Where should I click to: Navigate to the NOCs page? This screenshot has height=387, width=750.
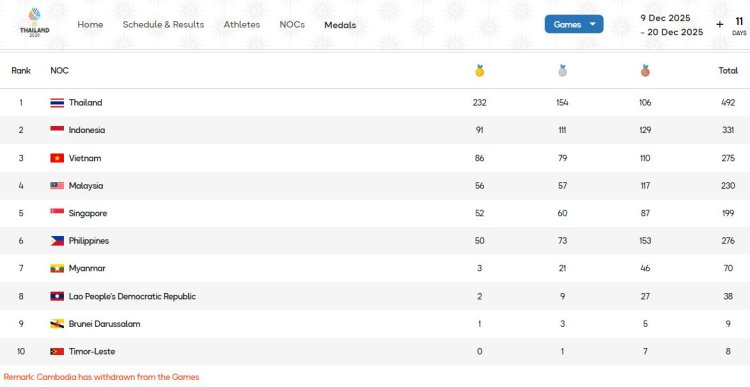click(x=292, y=24)
